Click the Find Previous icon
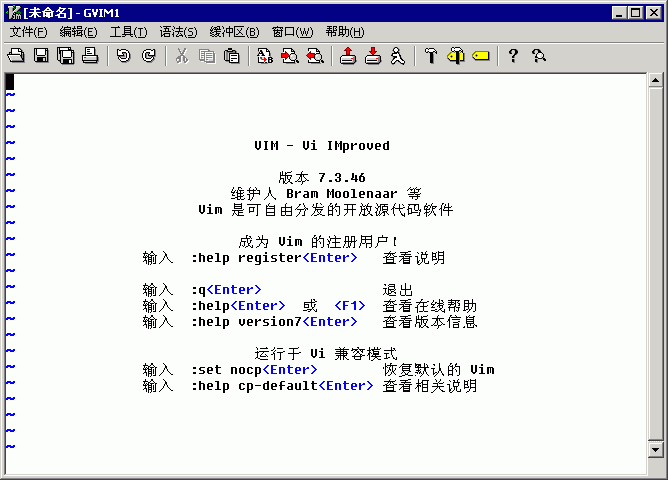The image size is (668, 480). (x=315, y=56)
